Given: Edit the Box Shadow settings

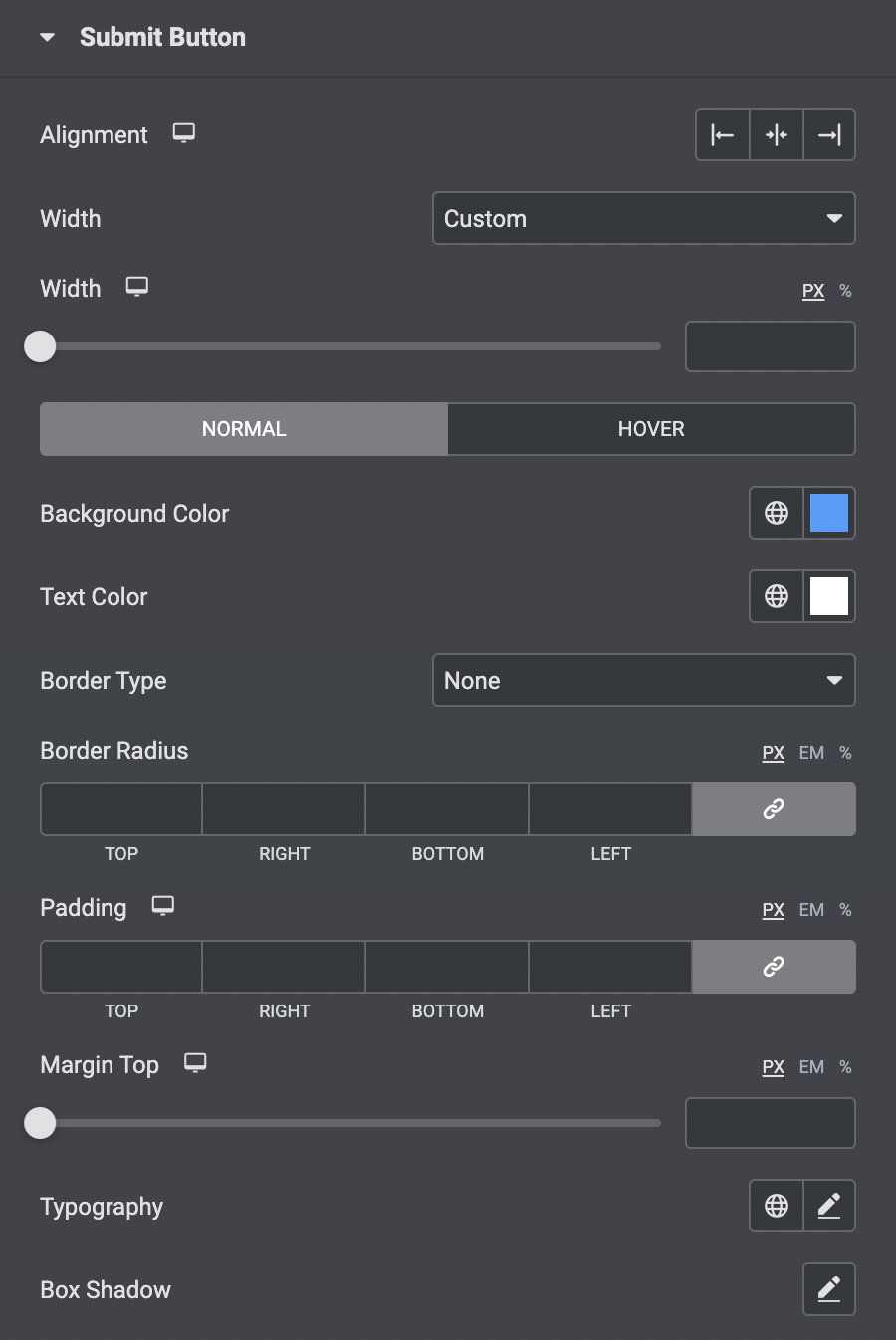Looking at the screenshot, I should pyautogui.click(x=829, y=1289).
